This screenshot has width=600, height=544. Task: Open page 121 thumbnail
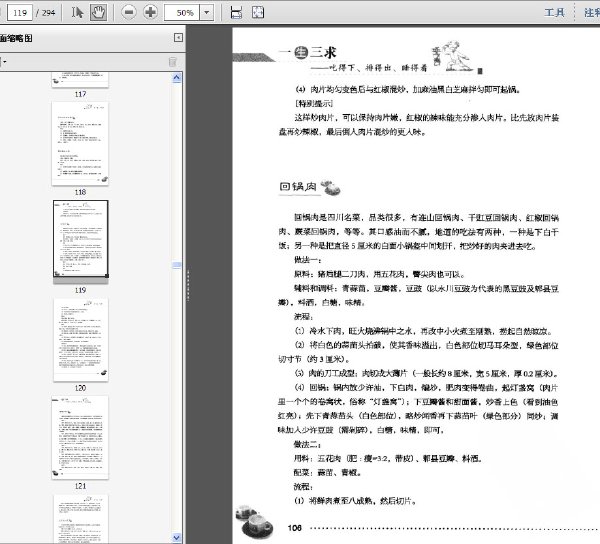pyautogui.click(x=80, y=437)
